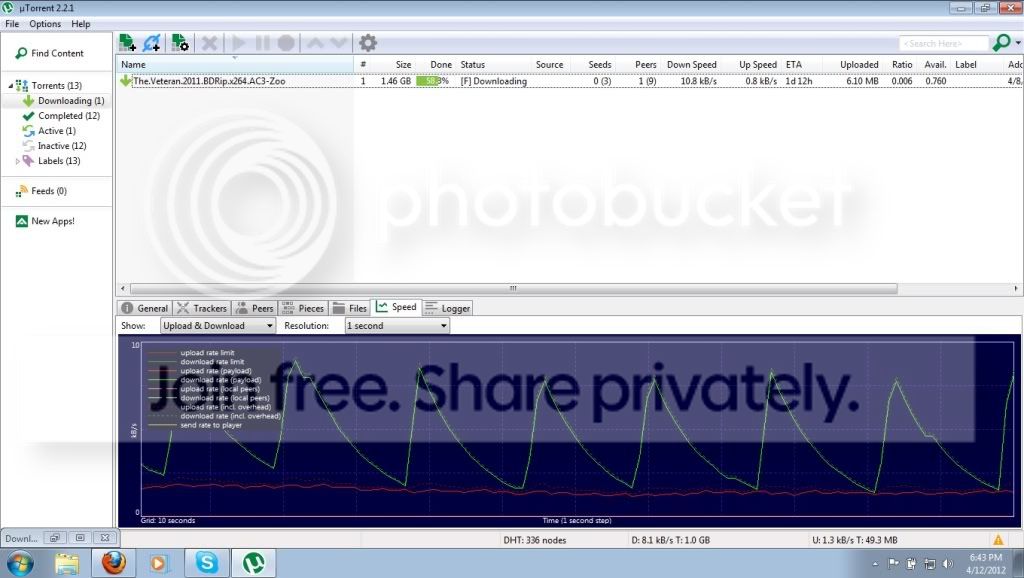Open the Resolution 1 second dropdown
The height and width of the screenshot is (578, 1024).
(397, 326)
